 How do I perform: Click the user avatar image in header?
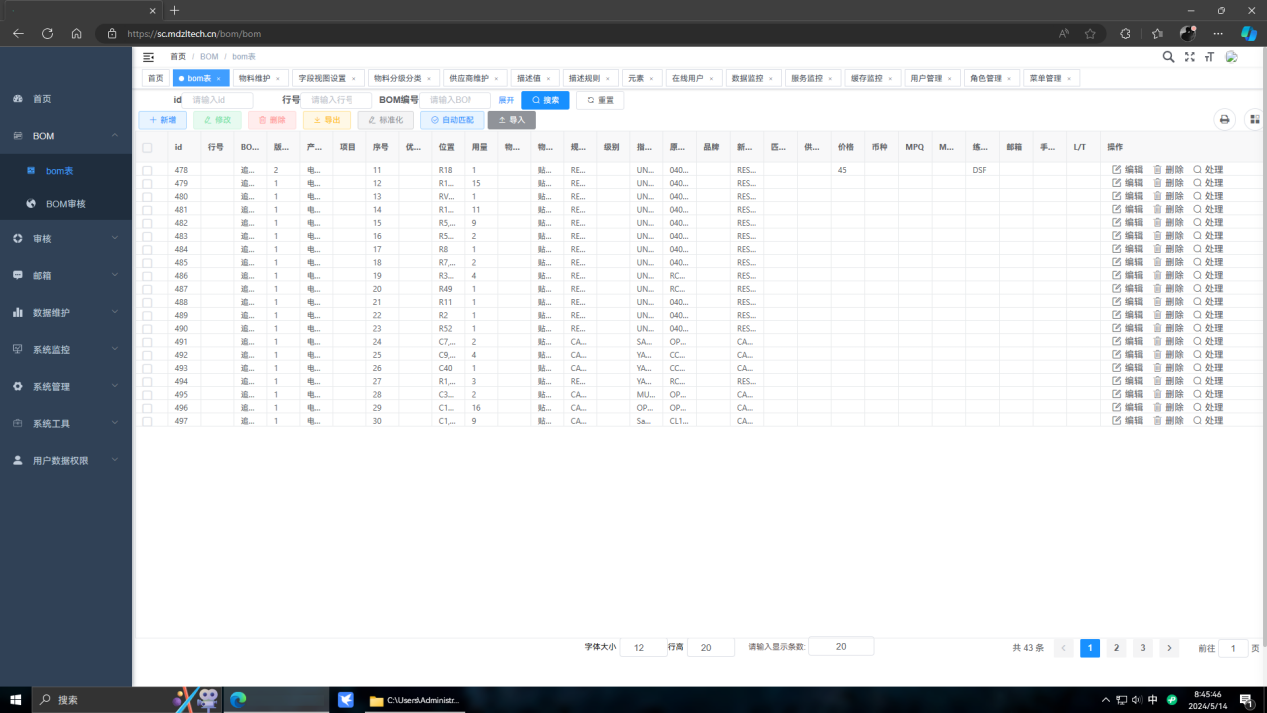1232,57
